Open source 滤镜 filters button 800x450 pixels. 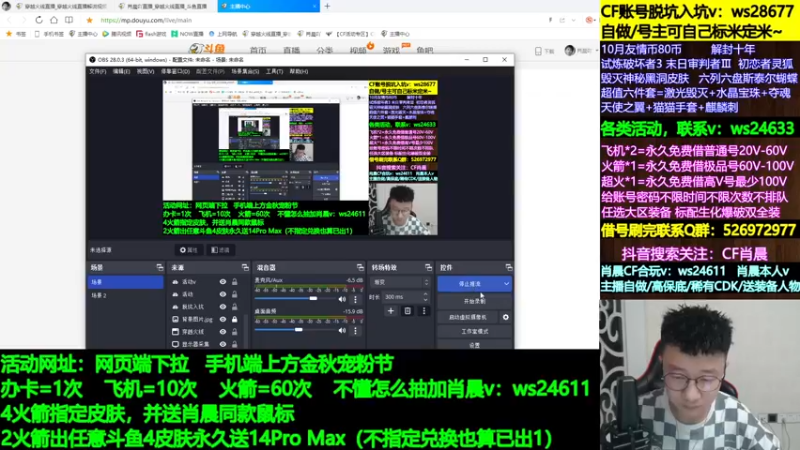[x=220, y=250]
